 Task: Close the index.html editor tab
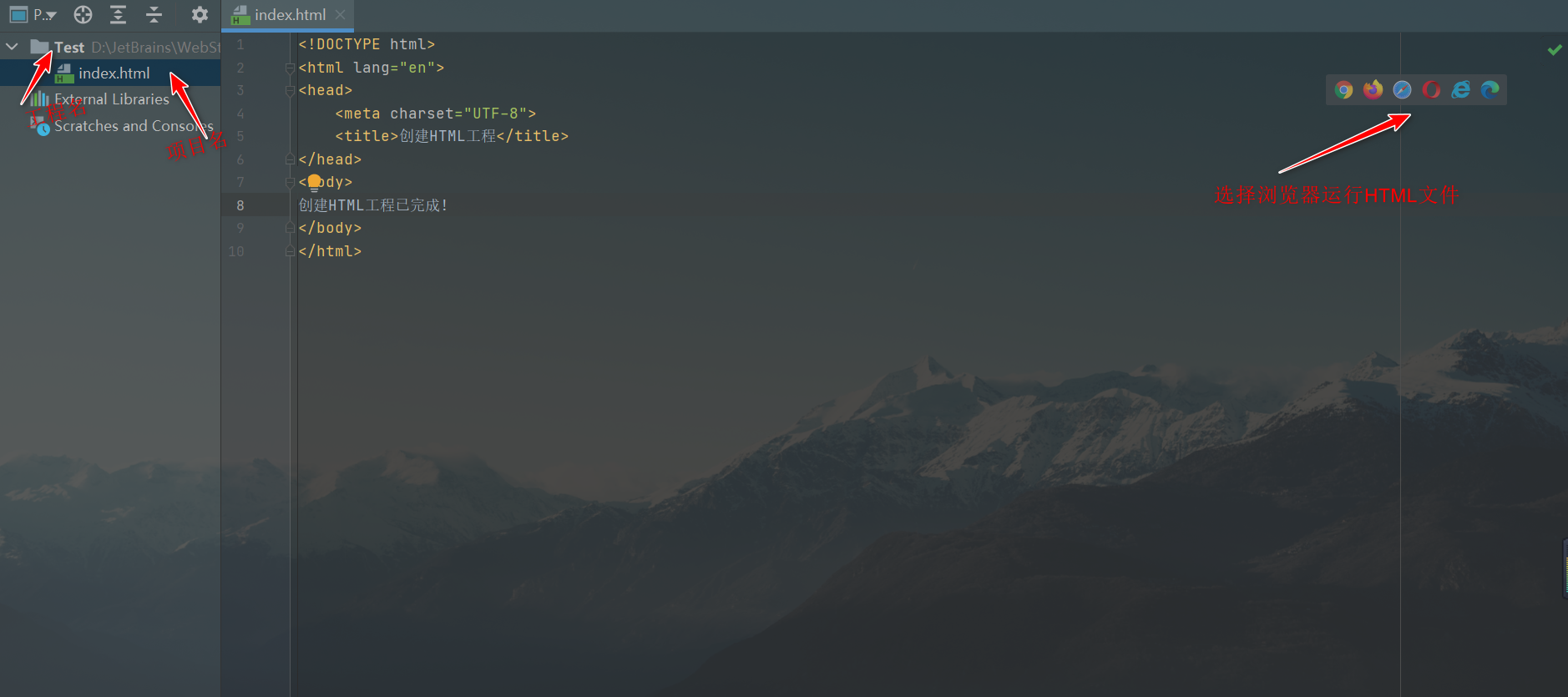[x=340, y=15]
